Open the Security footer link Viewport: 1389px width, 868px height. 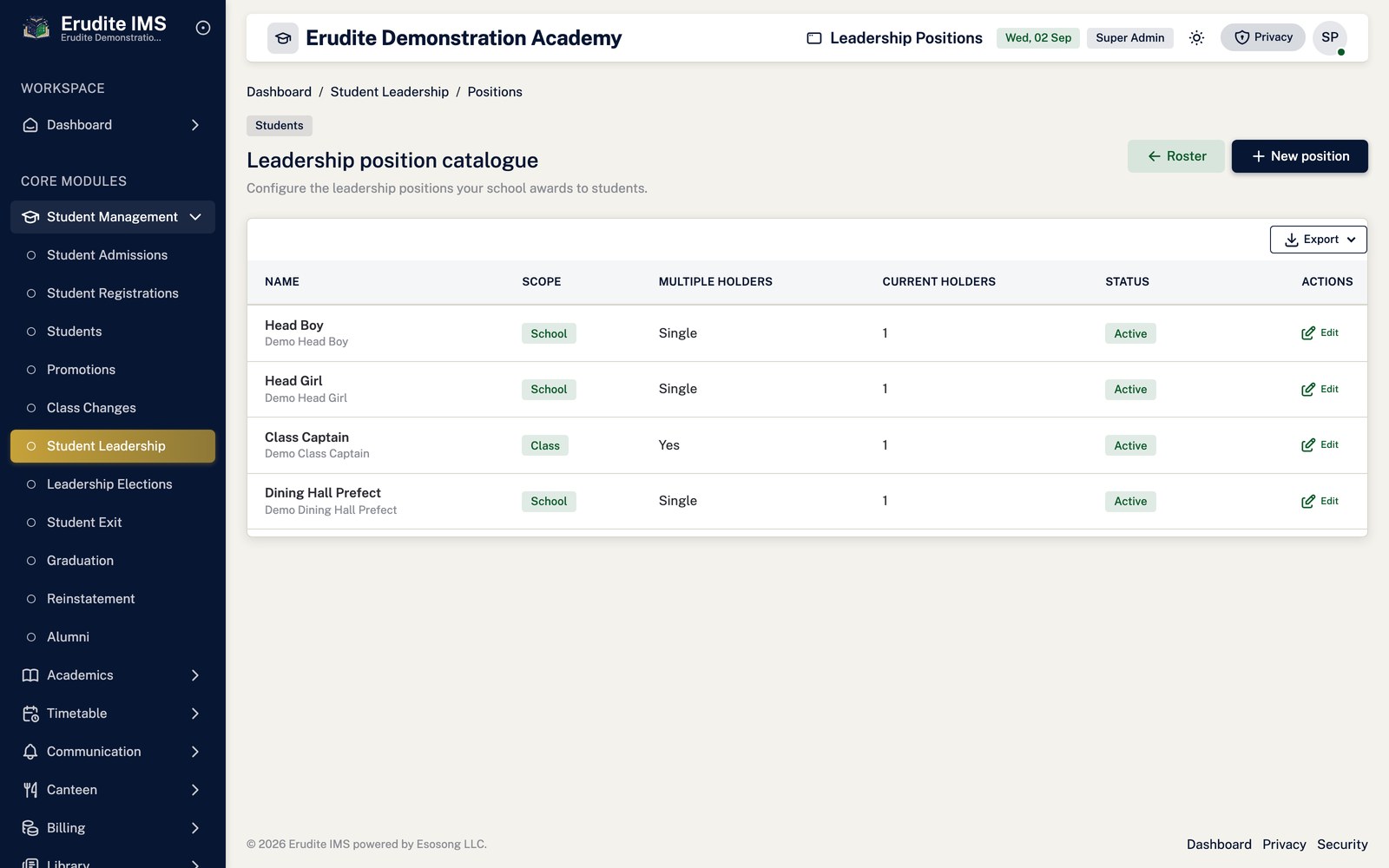coord(1342,845)
